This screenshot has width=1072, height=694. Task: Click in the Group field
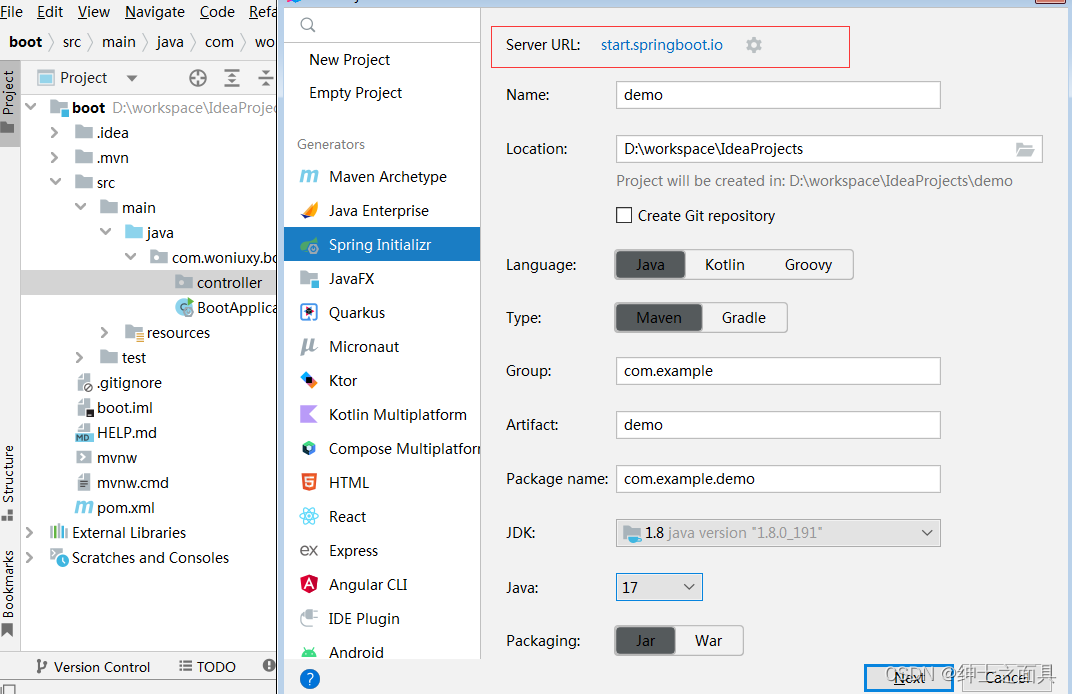(778, 371)
